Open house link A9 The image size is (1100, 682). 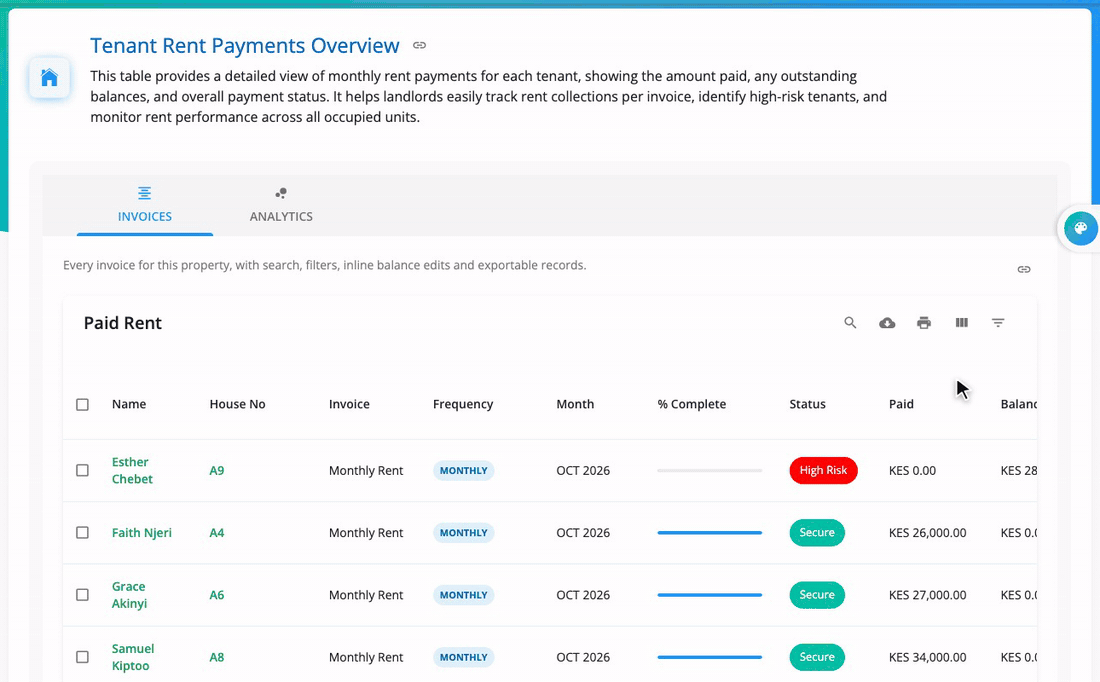[x=217, y=470]
